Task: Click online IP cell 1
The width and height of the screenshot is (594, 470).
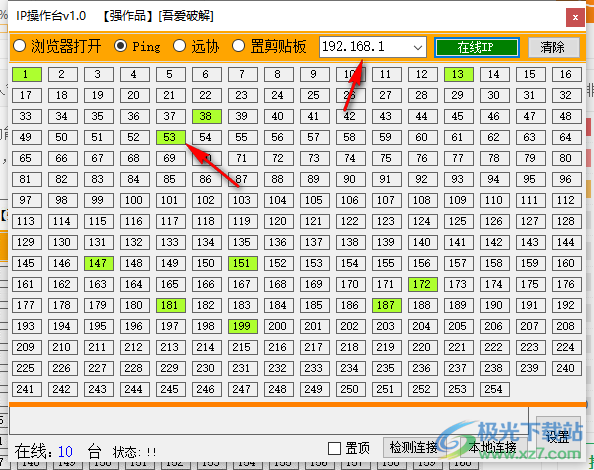Action: tap(27, 74)
